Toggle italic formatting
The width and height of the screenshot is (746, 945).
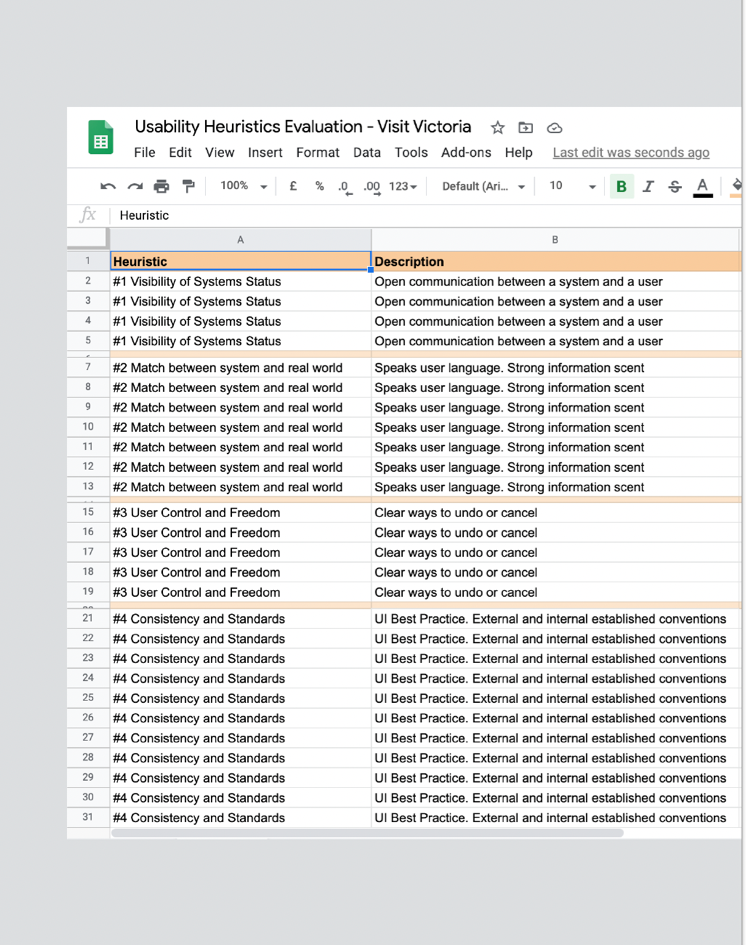[648, 187]
